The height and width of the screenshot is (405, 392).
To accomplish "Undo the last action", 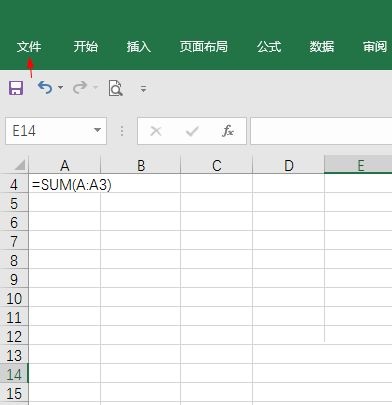I will 45,88.
